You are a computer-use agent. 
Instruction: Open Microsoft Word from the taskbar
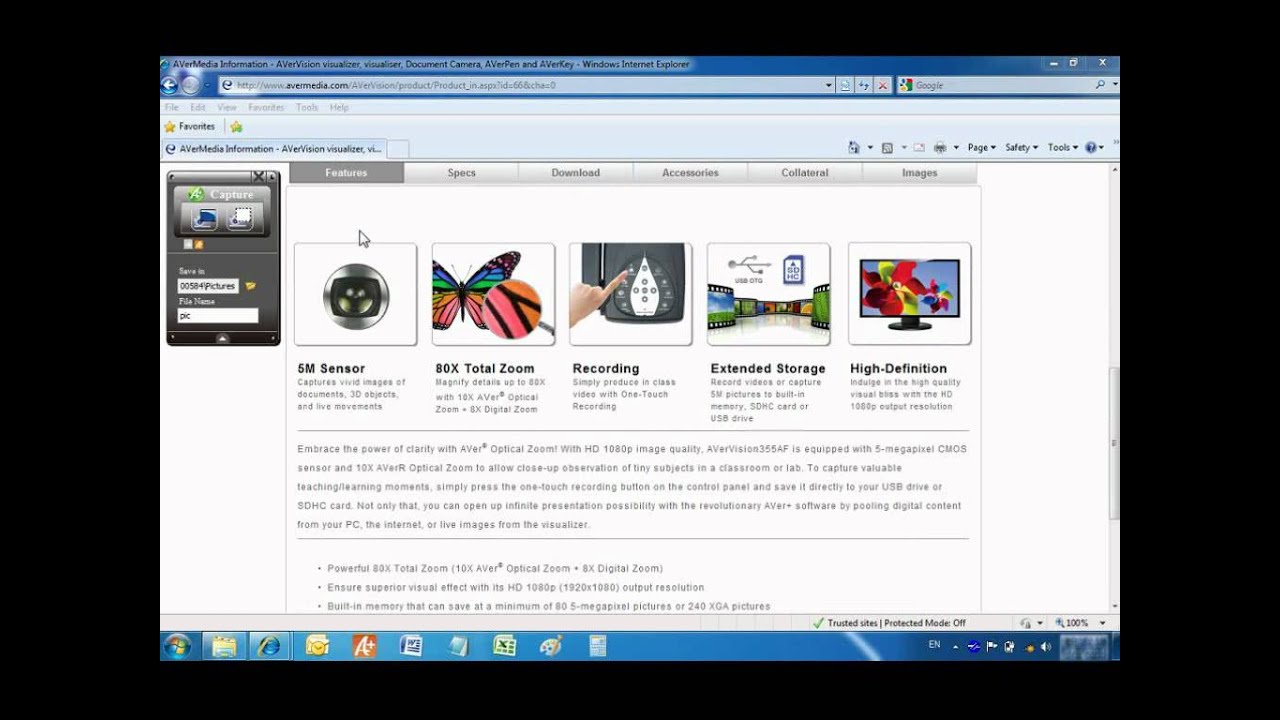pos(411,646)
